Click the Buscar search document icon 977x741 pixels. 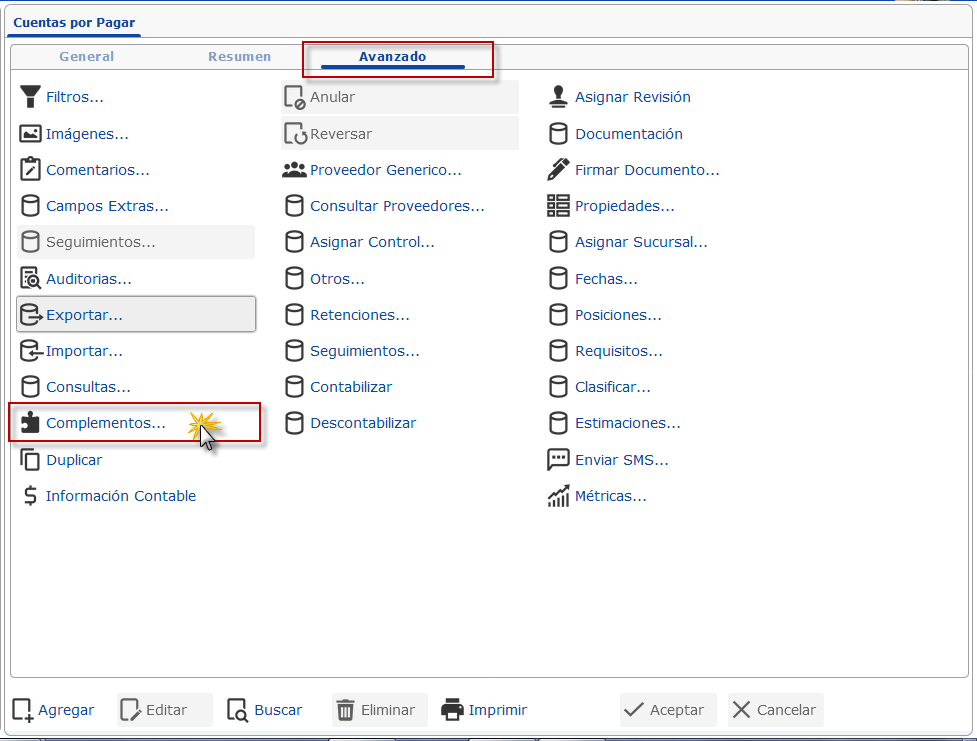(237, 710)
